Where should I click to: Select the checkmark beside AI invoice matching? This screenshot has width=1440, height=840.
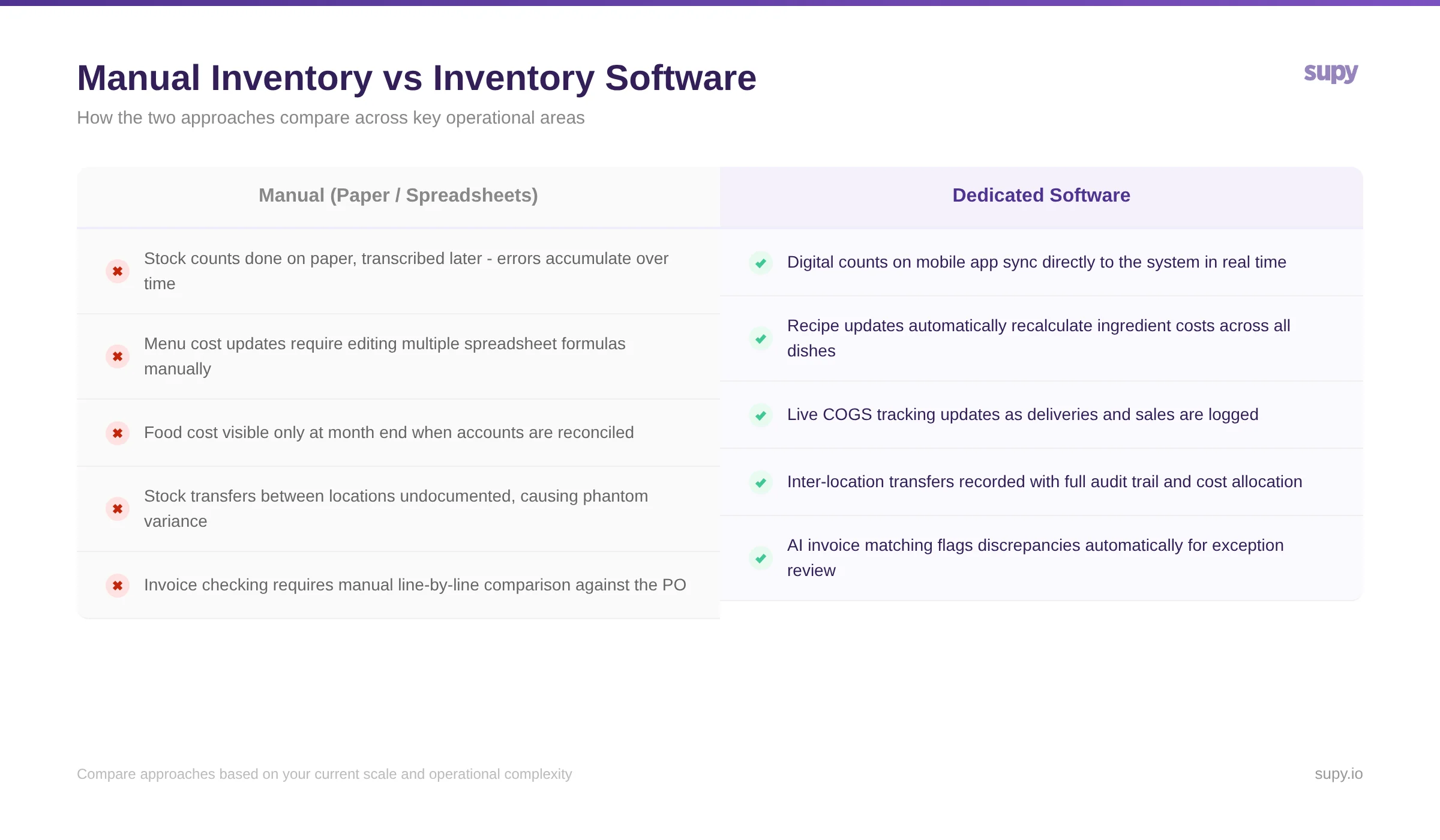pos(761,558)
